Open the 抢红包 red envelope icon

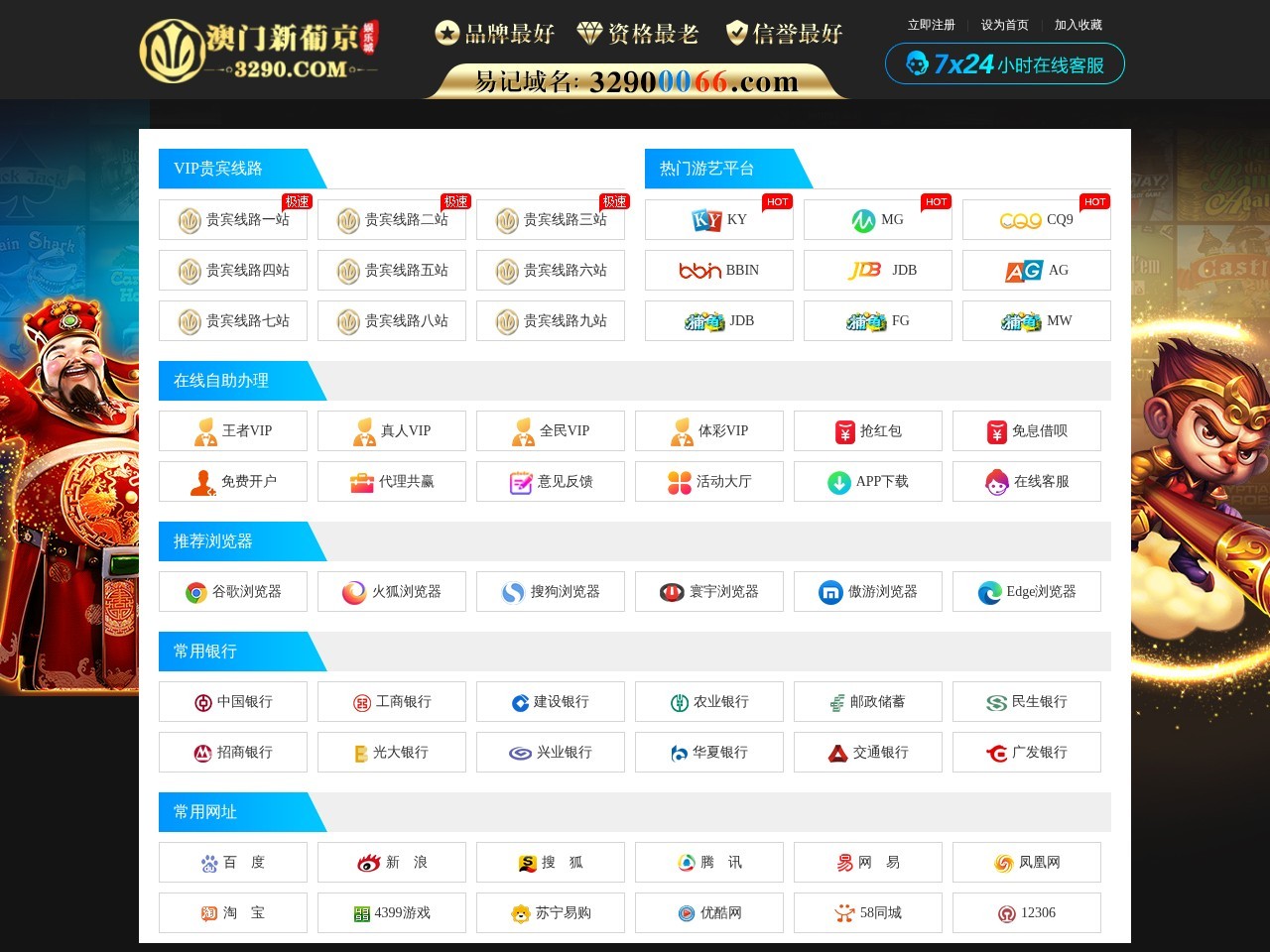[x=844, y=431]
